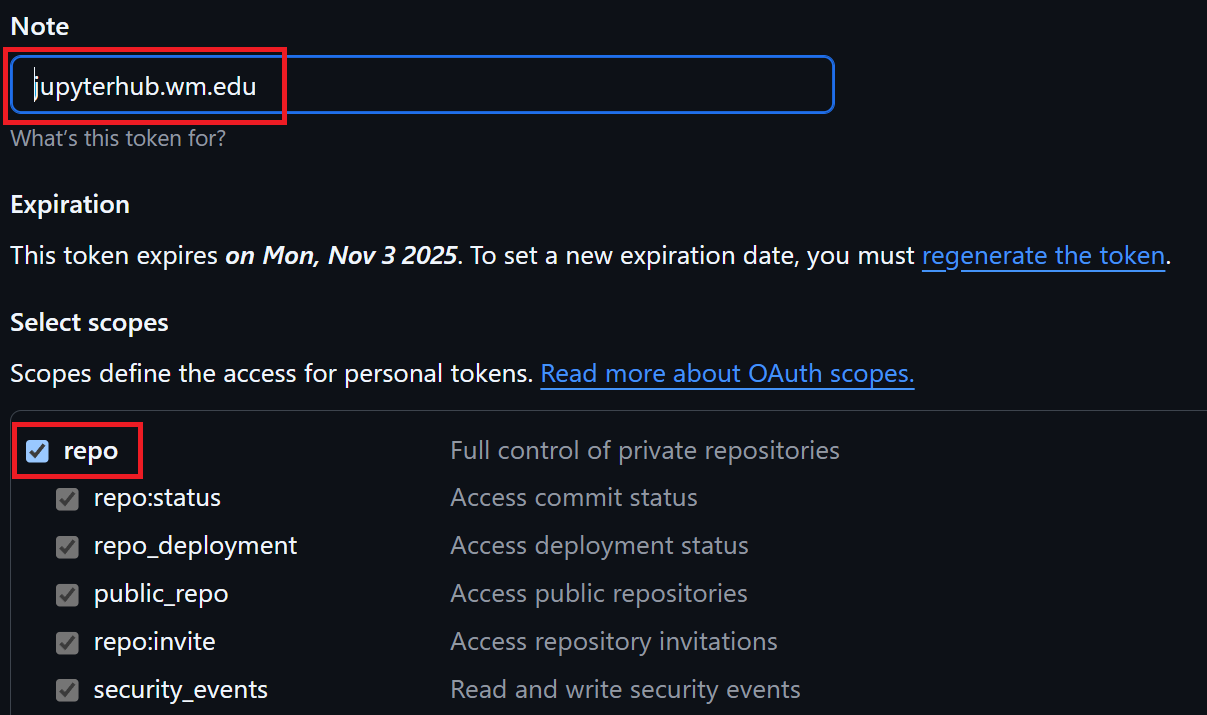Uncheck the repo scope checkbox
Screen dimensions: 1207x715
point(38,451)
